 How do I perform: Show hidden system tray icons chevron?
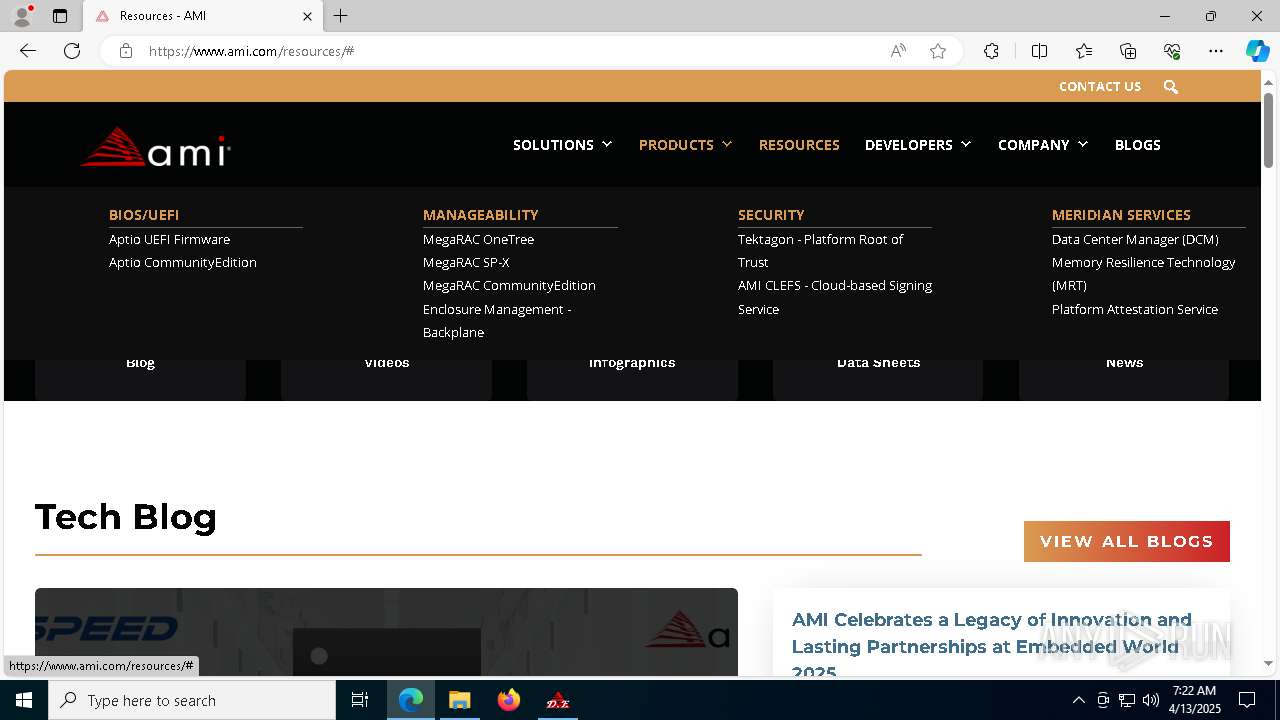(1078, 700)
